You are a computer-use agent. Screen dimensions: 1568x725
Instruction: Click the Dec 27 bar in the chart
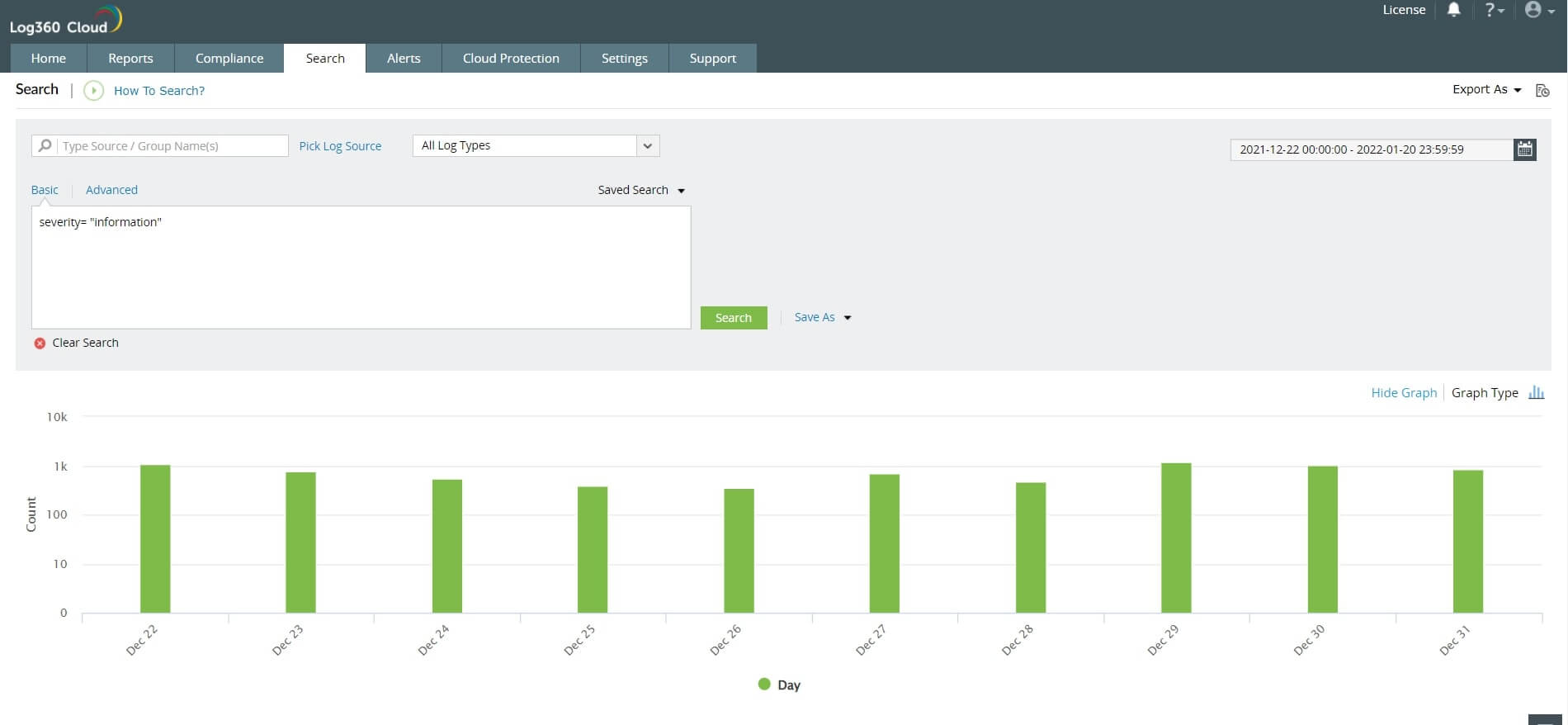tap(885, 543)
